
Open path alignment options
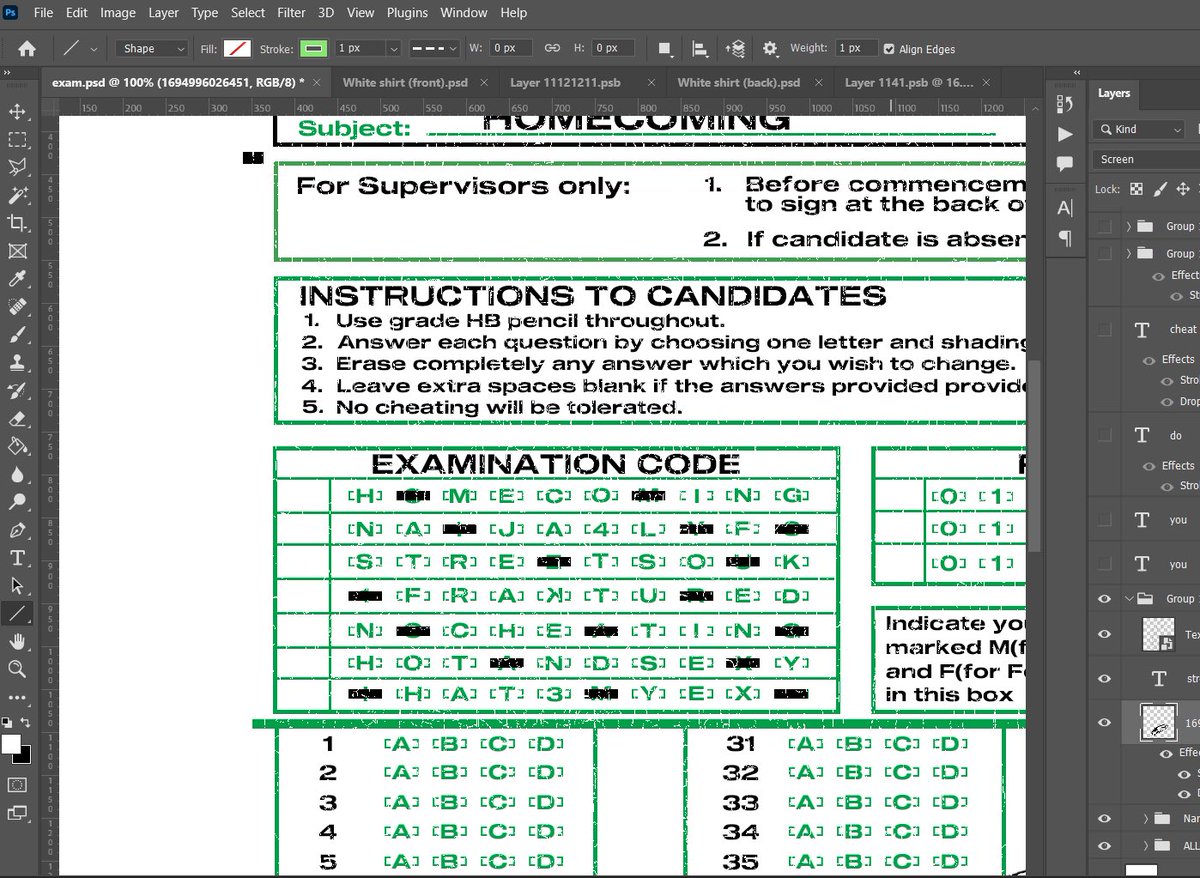pyautogui.click(x=701, y=48)
